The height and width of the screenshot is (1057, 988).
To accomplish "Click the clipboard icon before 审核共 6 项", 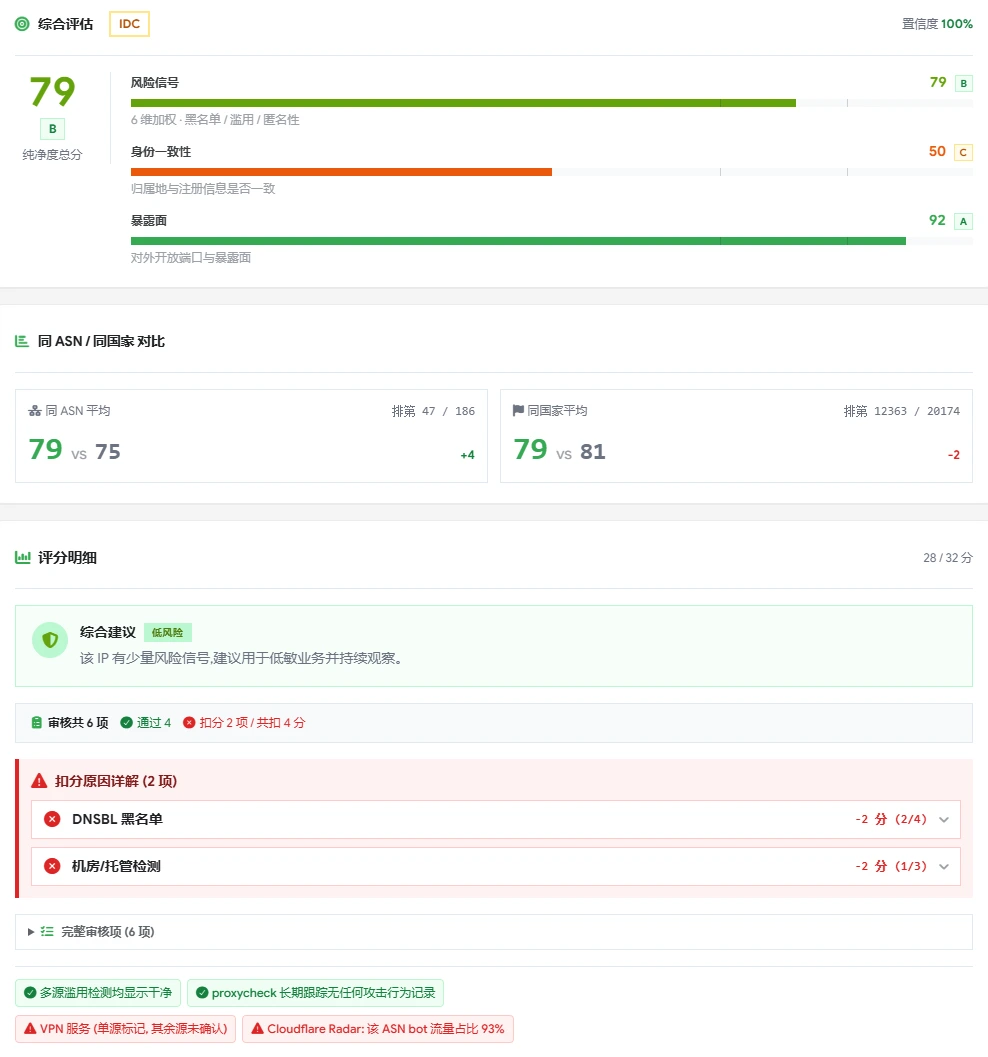I will click(x=36, y=723).
